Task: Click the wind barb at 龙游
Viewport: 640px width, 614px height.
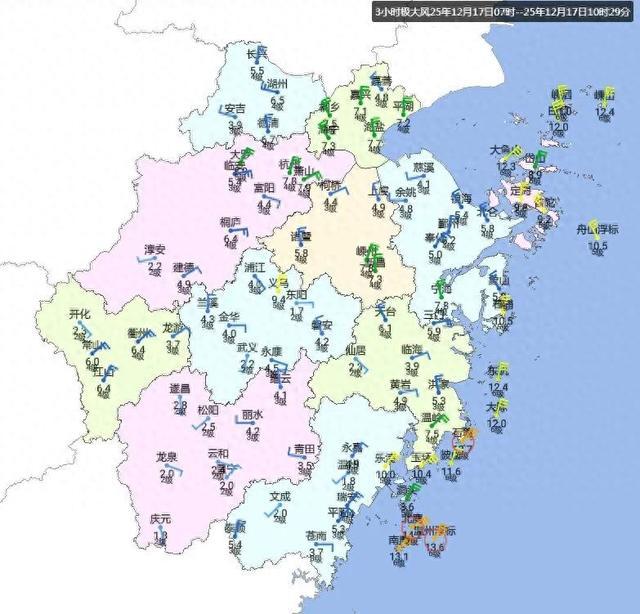Action: (181, 332)
